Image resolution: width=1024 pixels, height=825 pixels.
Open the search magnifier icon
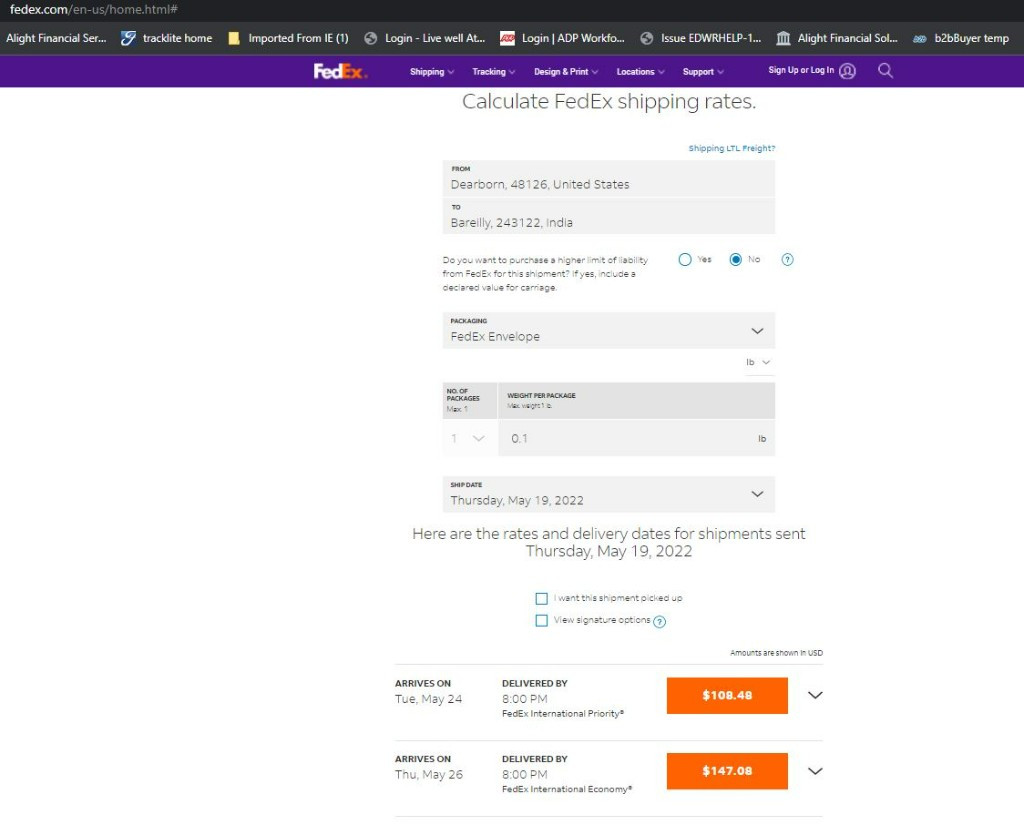pos(885,71)
